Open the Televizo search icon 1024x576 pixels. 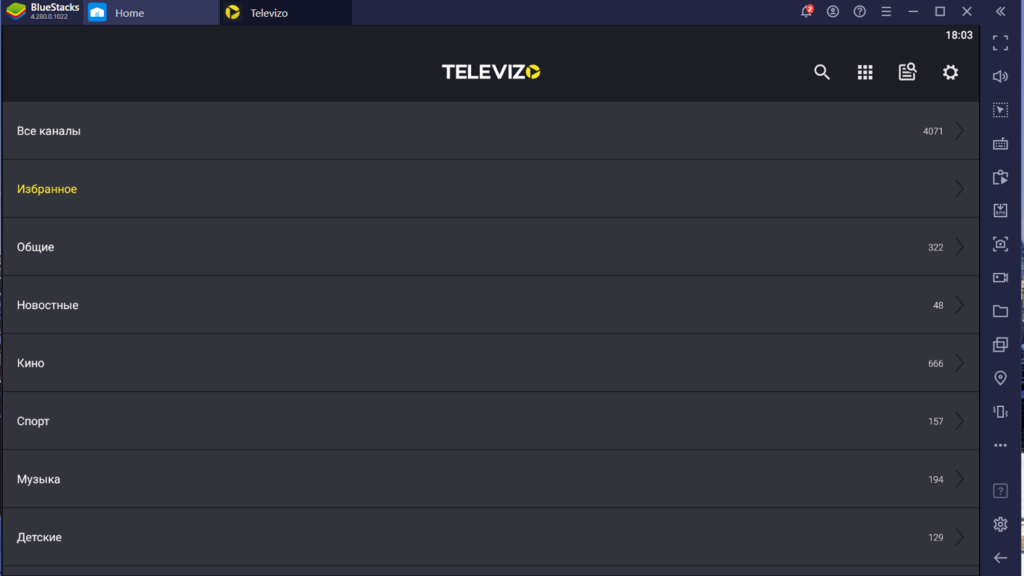click(x=822, y=72)
